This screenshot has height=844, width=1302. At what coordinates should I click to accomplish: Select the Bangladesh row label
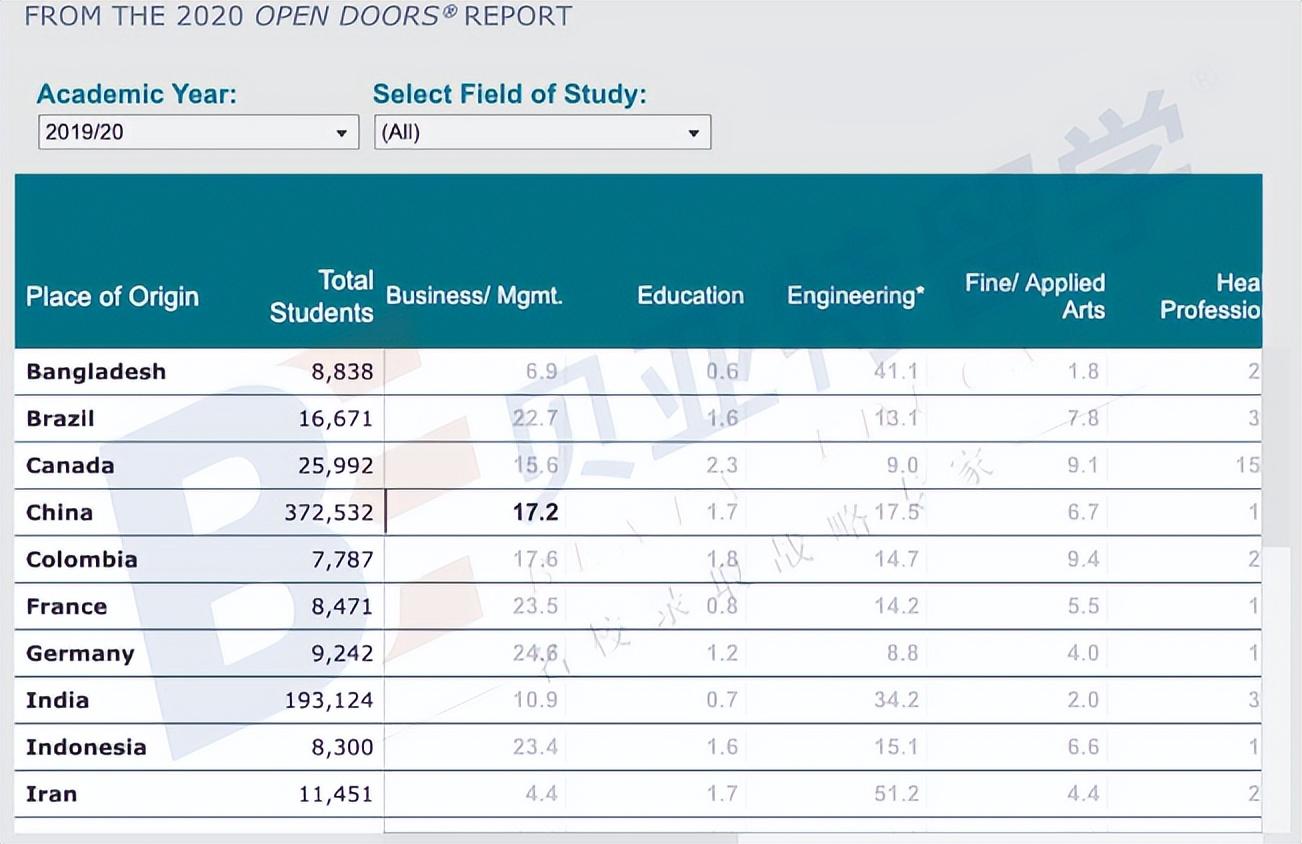(x=96, y=372)
